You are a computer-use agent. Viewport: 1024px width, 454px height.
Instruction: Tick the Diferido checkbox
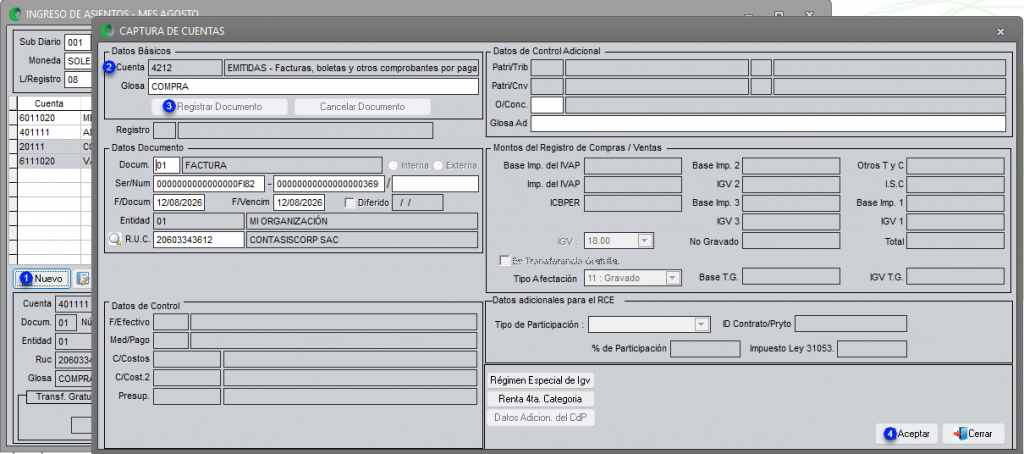click(x=349, y=203)
